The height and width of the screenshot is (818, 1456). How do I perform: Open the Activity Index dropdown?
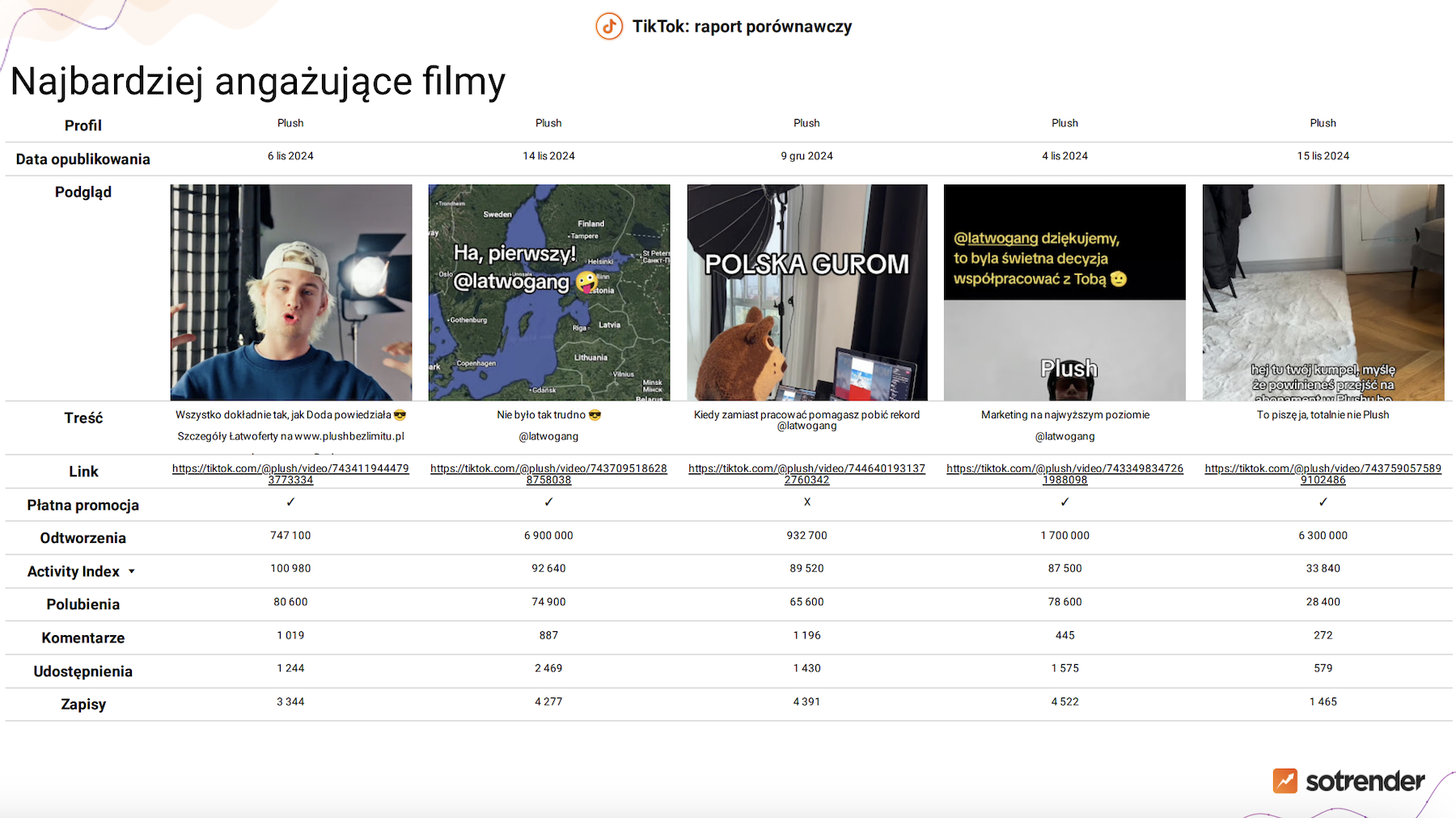click(x=132, y=571)
